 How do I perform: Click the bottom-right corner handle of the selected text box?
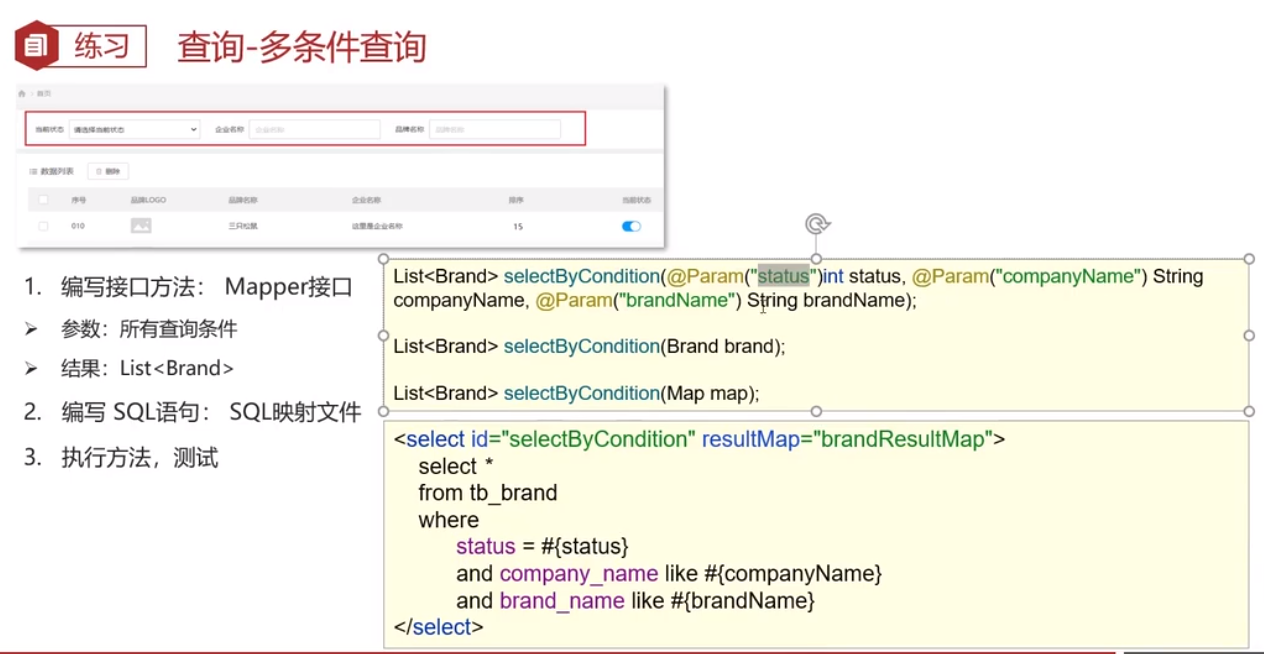click(1249, 411)
